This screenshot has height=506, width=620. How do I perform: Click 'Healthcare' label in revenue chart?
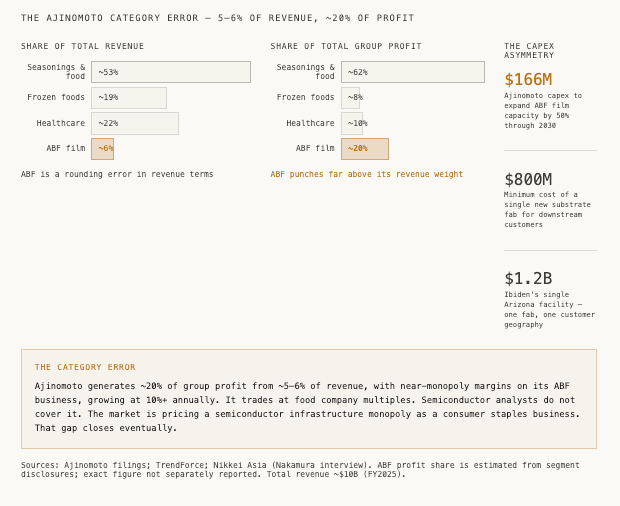tap(61, 123)
